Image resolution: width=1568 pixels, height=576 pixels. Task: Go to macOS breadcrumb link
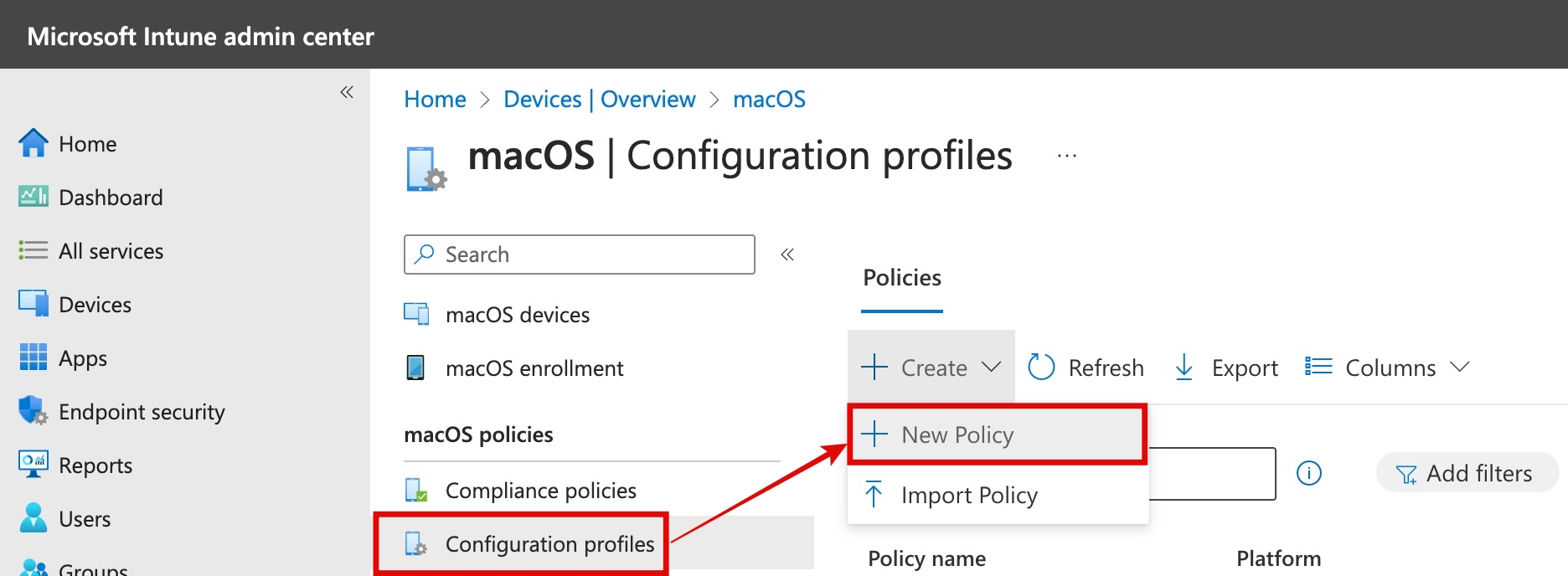click(769, 99)
